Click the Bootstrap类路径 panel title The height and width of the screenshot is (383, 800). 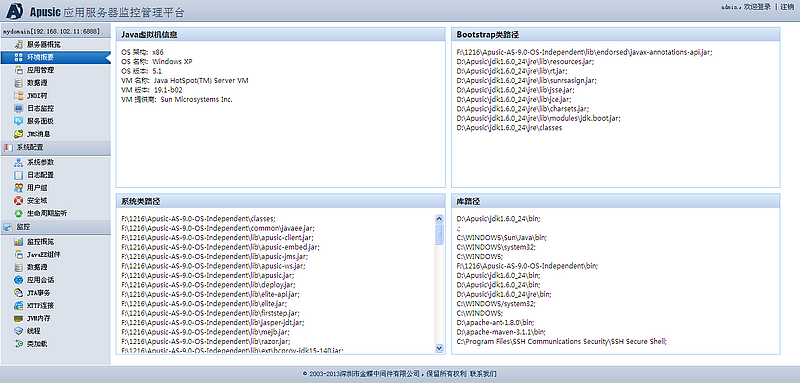tap(488, 34)
